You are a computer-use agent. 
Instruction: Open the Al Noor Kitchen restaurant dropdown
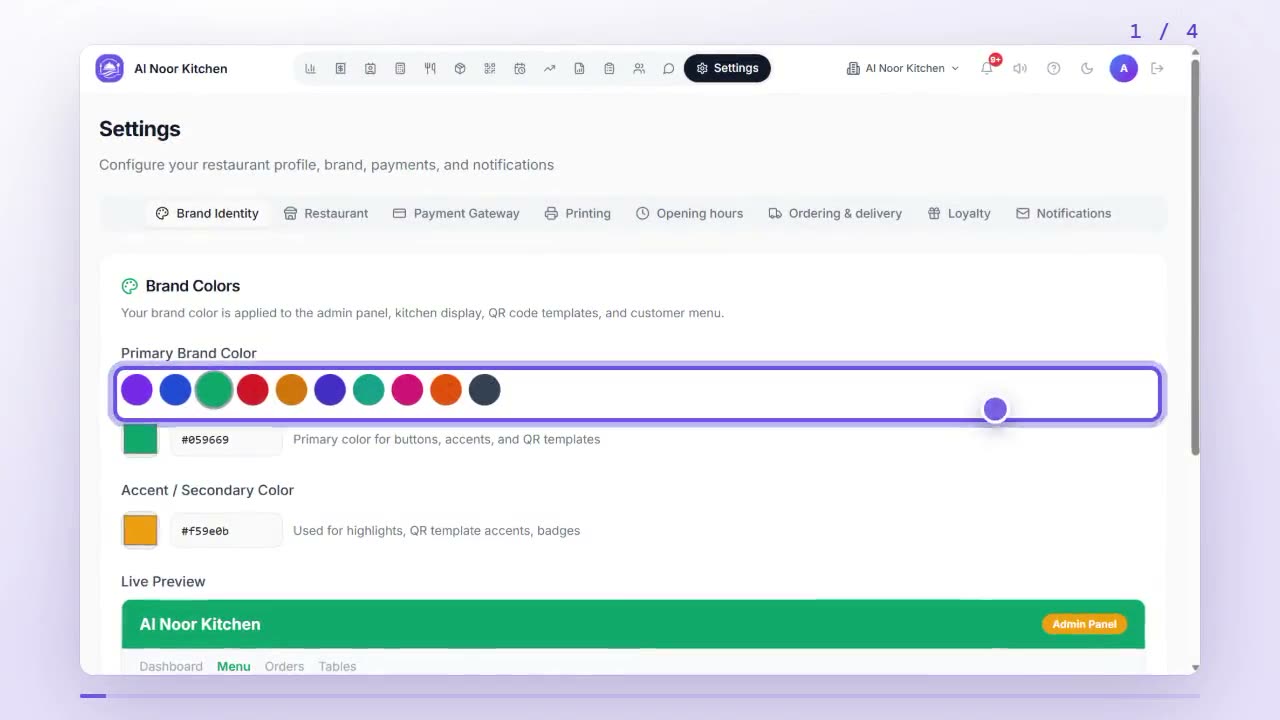click(903, 69)
